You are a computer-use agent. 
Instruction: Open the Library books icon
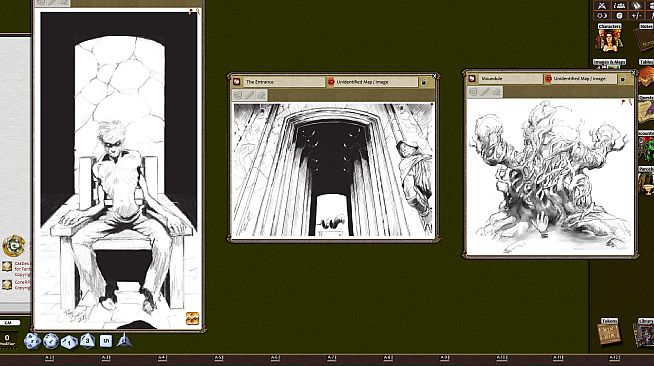tap(645, 333)
